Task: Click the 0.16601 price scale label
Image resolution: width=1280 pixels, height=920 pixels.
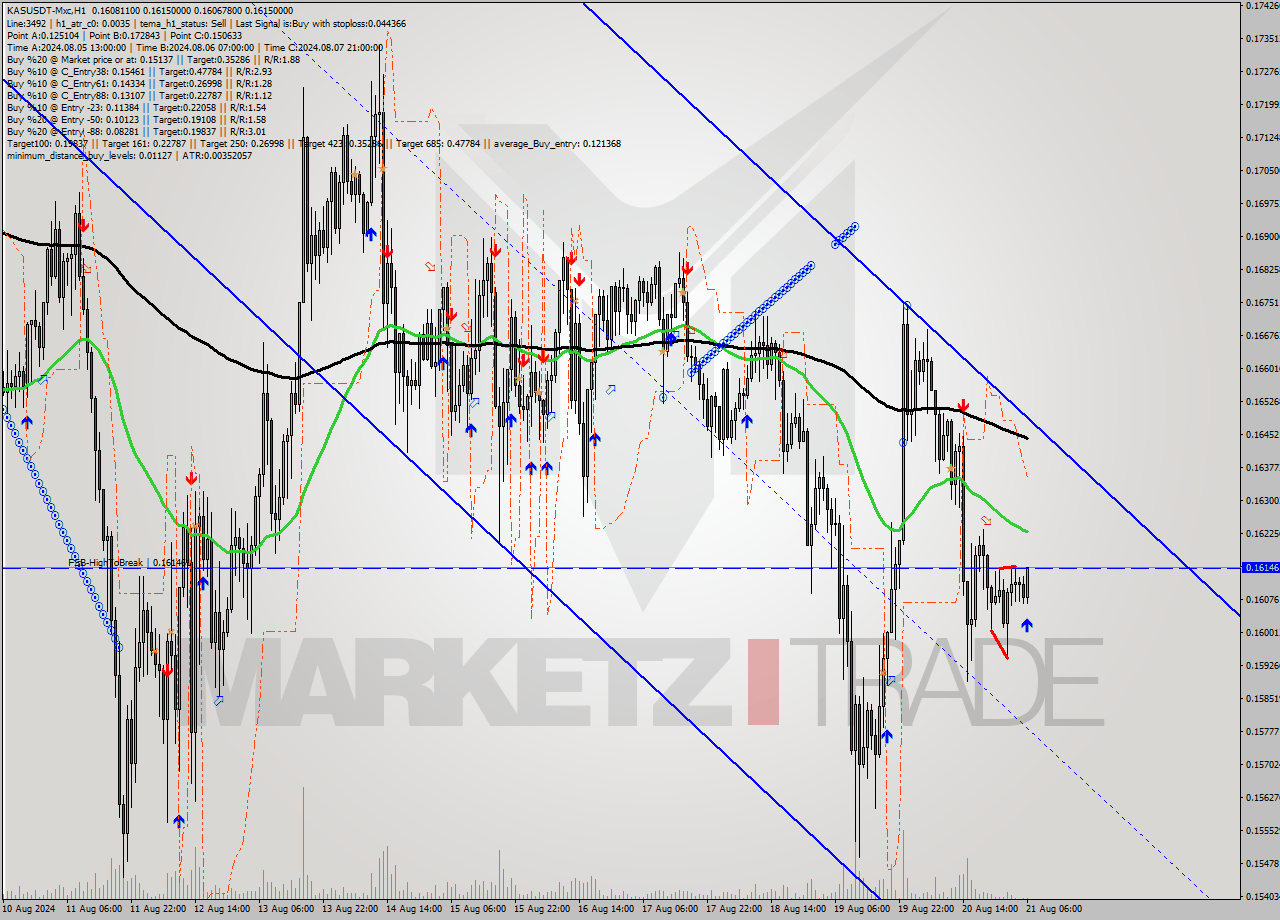Action: click(1262, 368)
